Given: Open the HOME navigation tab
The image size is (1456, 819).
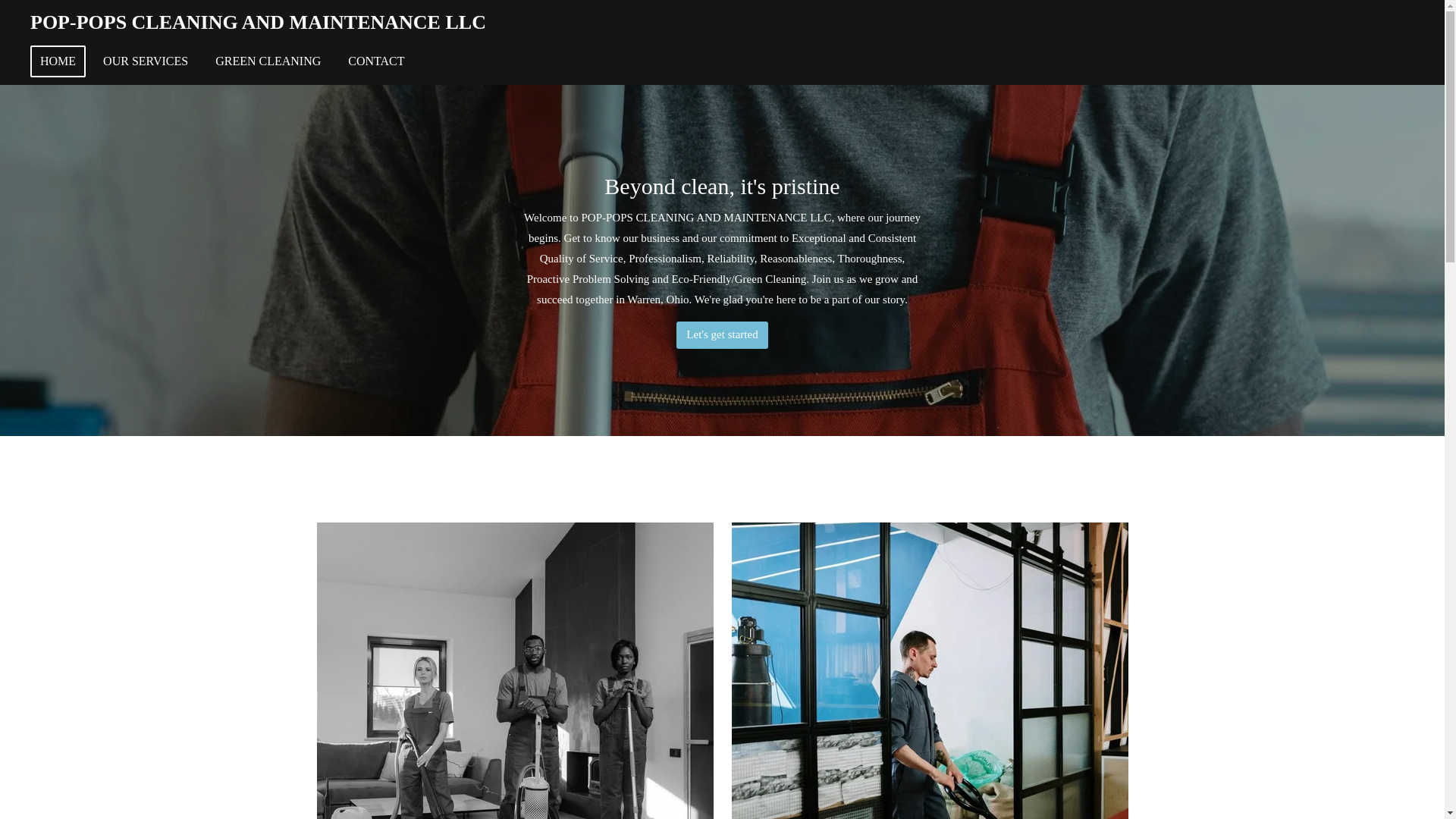Looking at the screenshot, I should pos(58,61).
